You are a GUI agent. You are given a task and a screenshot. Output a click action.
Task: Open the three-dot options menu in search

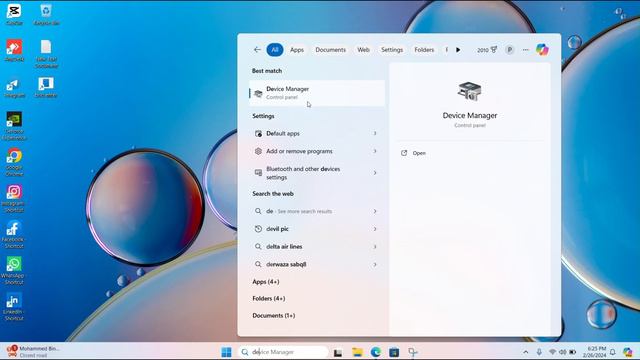[x=526, y=50]
